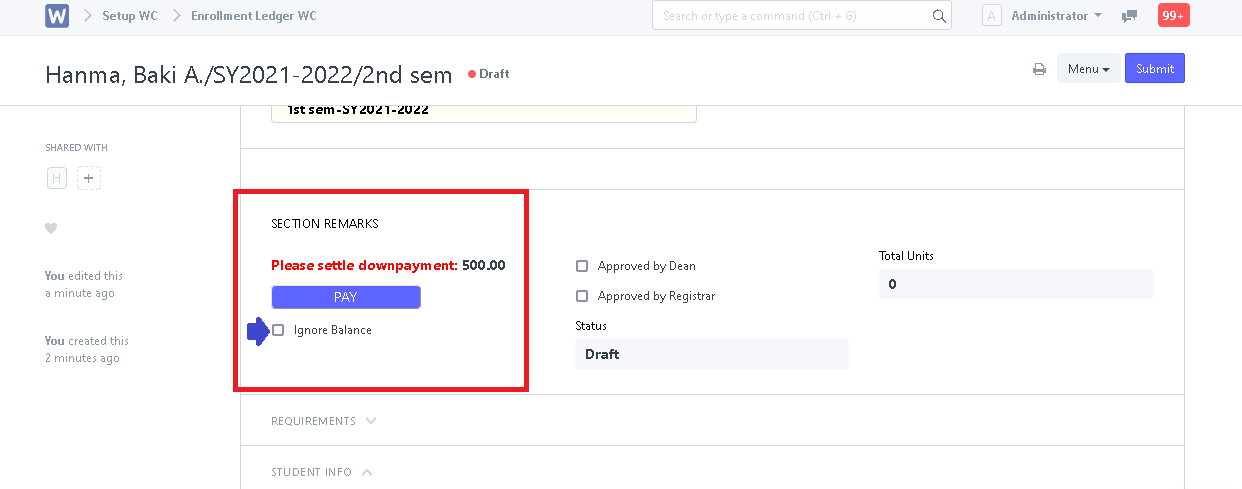Open the Menu dropdown
1242x489 pixels.
[1088, 69]
